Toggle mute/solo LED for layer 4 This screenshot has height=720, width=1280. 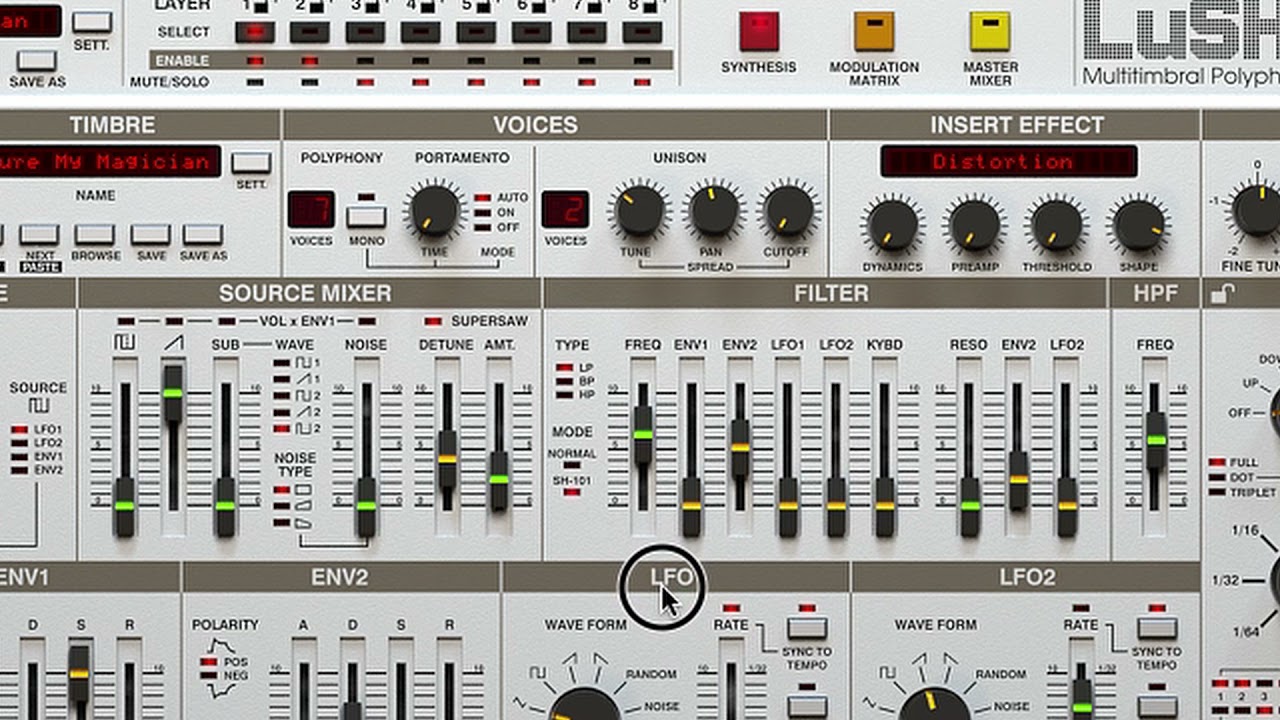(421, 82)
